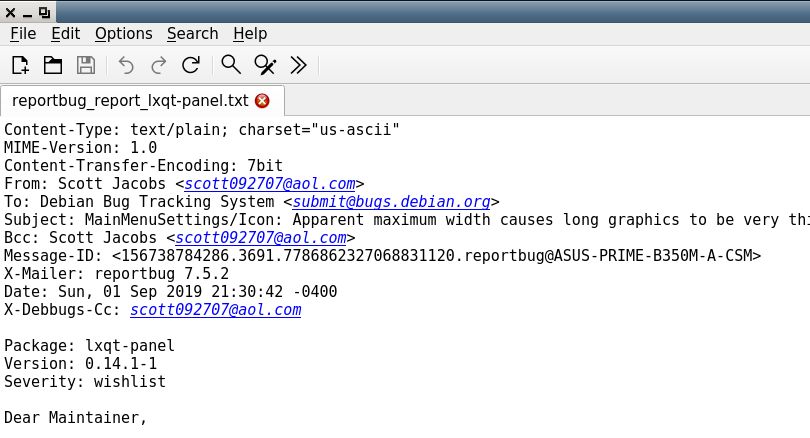
Task: Click the New document icon
Action: point(20,65)
